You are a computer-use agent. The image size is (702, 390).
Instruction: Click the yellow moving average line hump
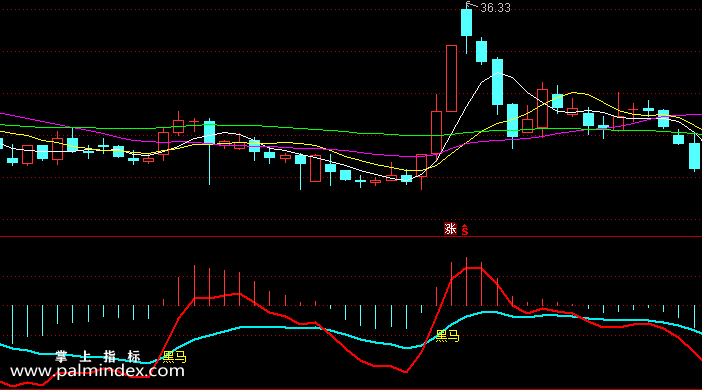(575, 93)
